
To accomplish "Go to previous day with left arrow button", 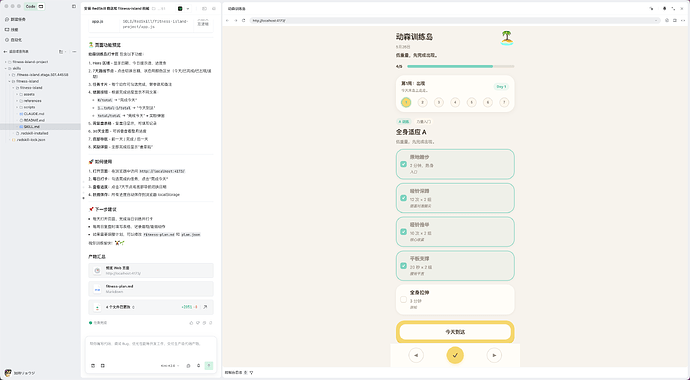I will point(416,355).
